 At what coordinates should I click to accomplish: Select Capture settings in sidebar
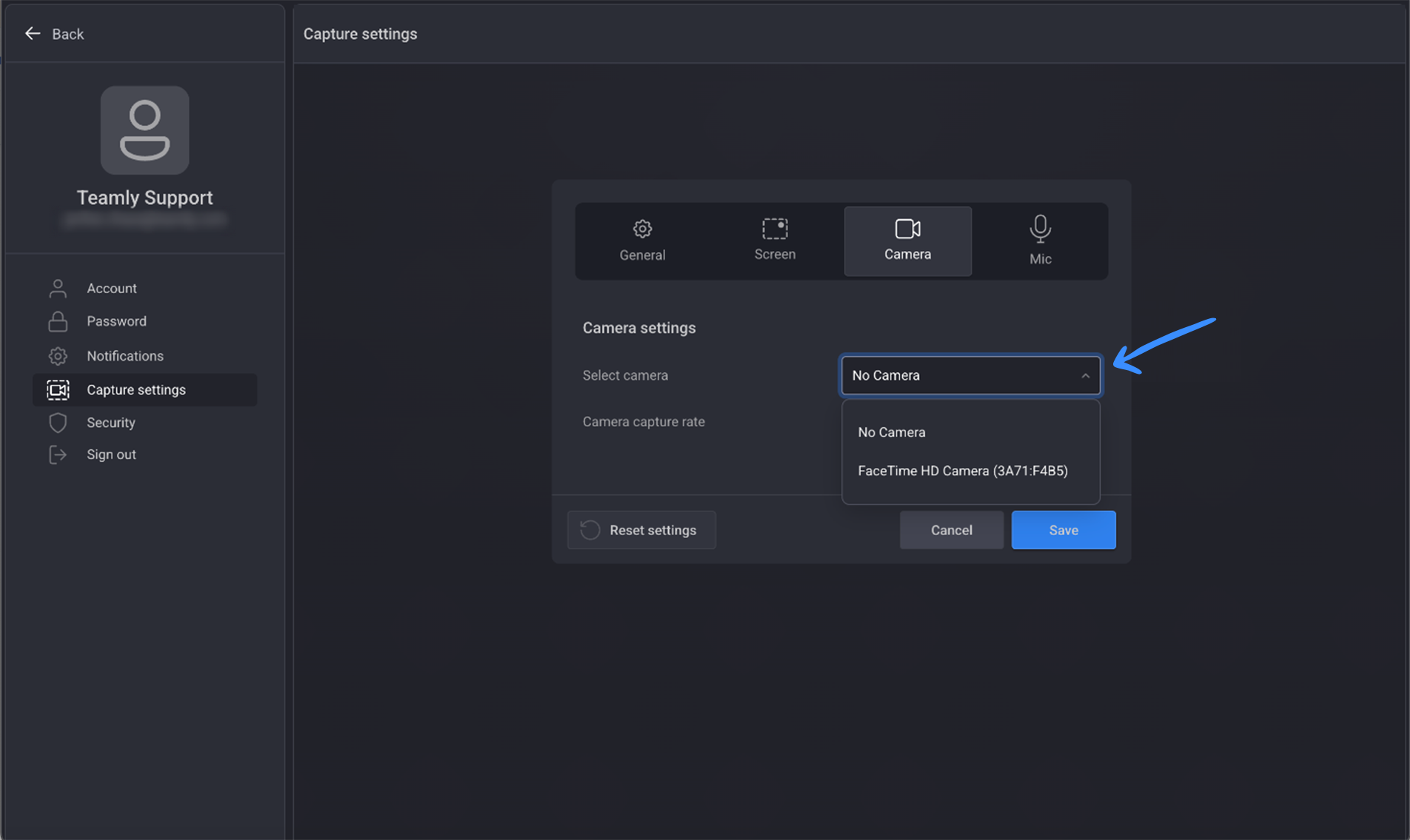(x=145, y=389)
